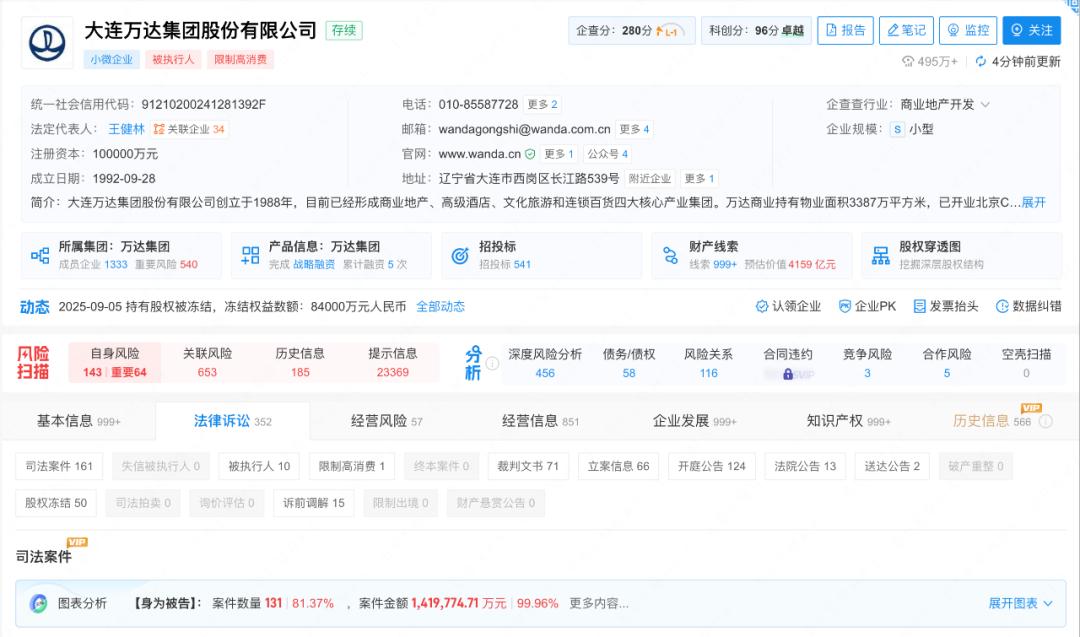Click the verified shield icon by www.wanda.cn
Image resolution: width=1080 pixels, height=637 pixels.
coord(530,154)
